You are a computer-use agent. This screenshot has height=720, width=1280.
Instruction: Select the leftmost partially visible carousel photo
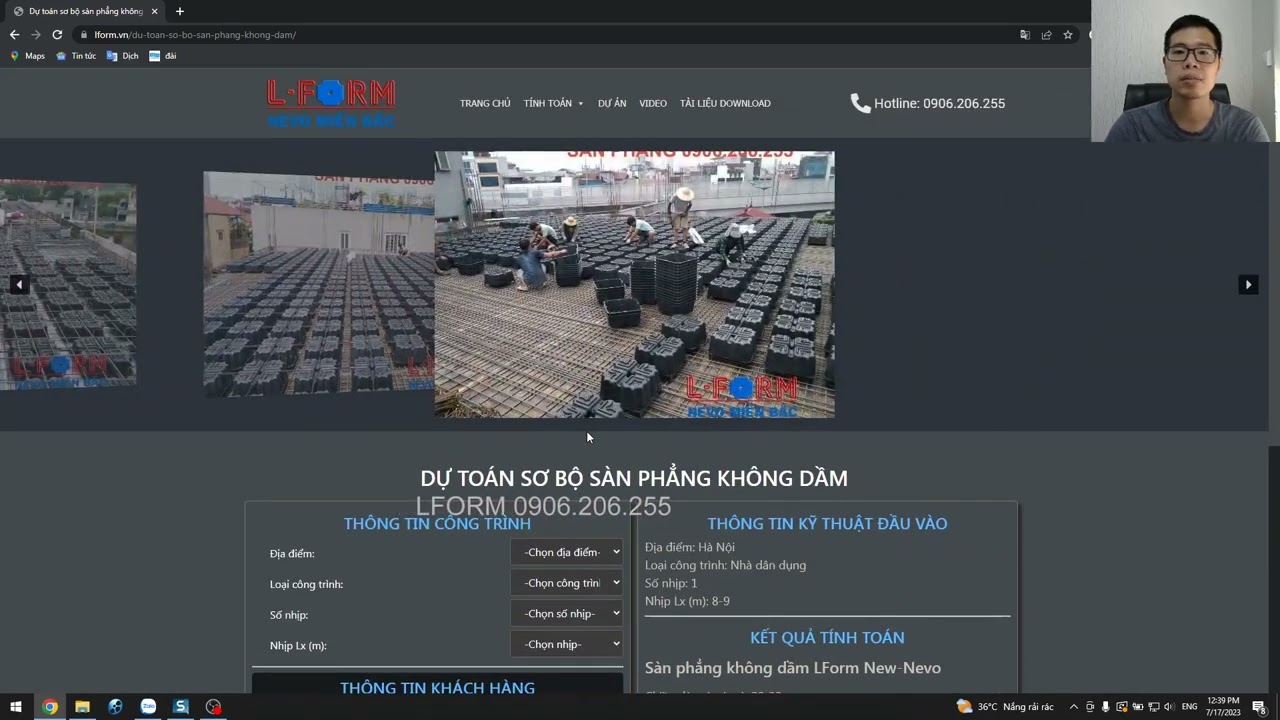point(68,284)
